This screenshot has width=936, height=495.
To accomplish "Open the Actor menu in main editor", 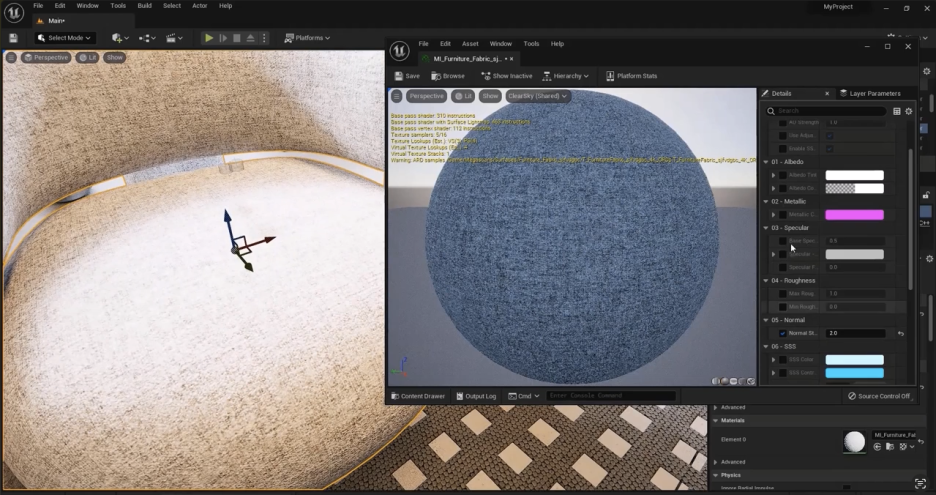I will [x=199, y=5].
